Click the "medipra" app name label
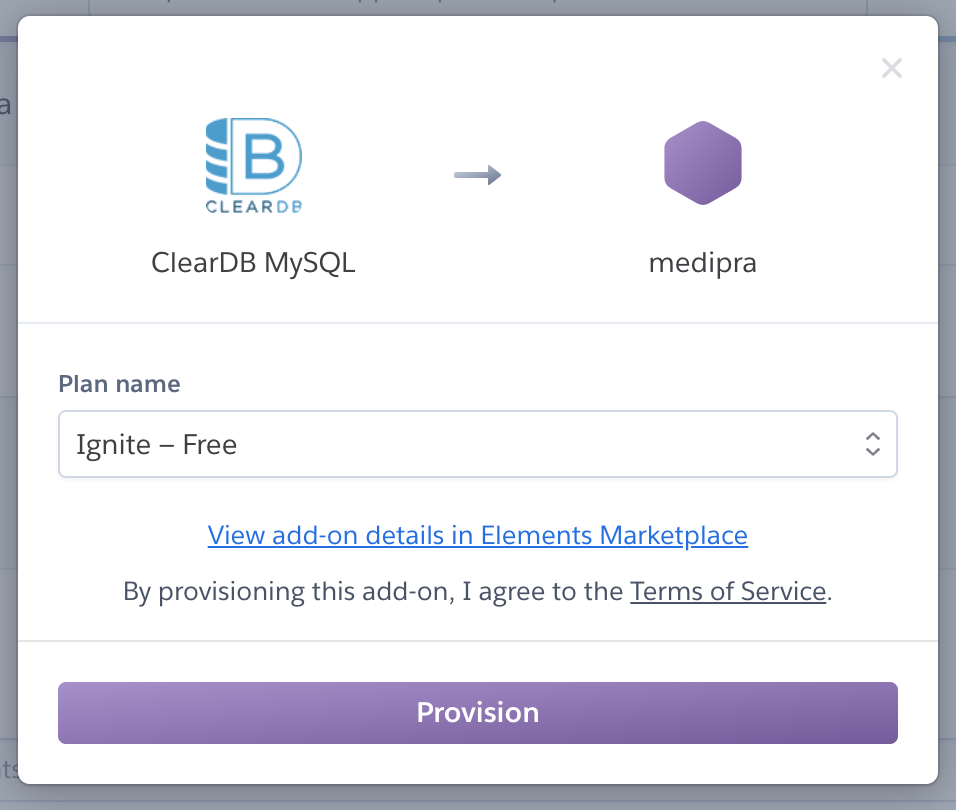 703,262
